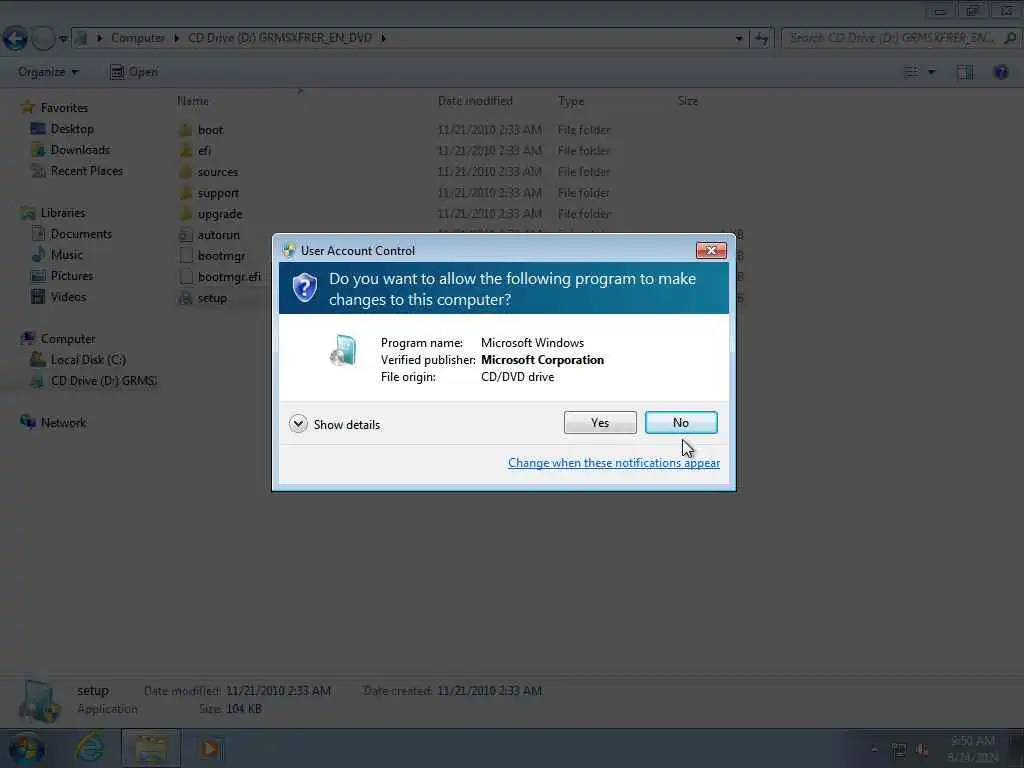Select Network in the navigation pane

pos(63,423)
